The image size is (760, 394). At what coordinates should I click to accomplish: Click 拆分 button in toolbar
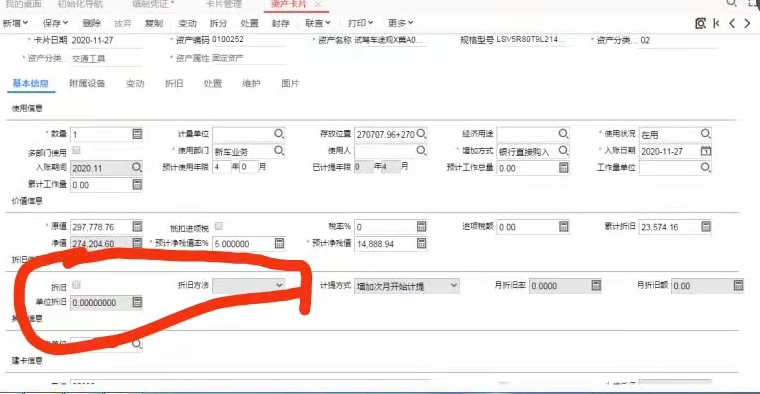coord(218,23)
